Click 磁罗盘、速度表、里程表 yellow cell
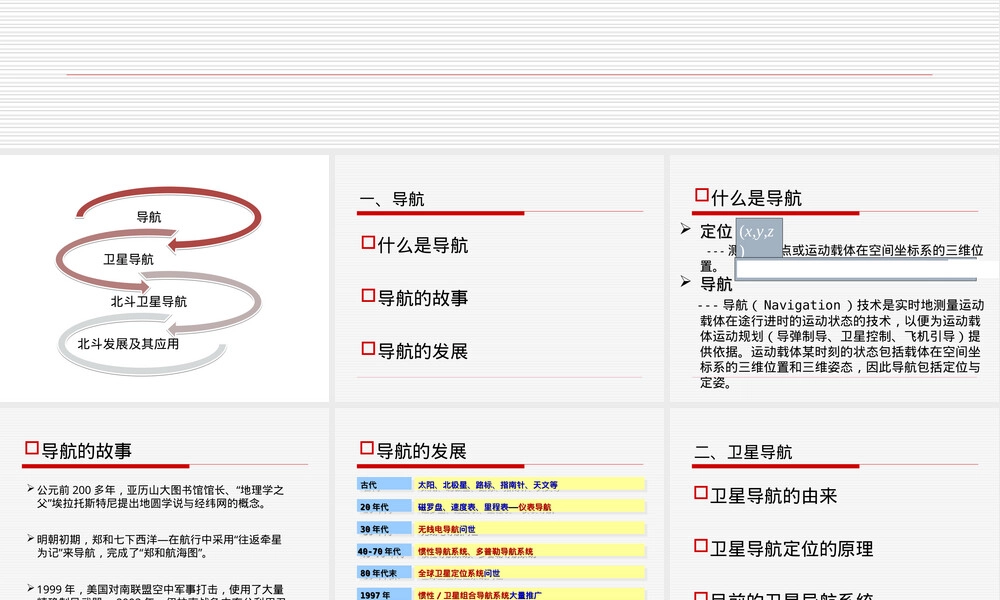The image size is (1000, 600). click(529, 507)
